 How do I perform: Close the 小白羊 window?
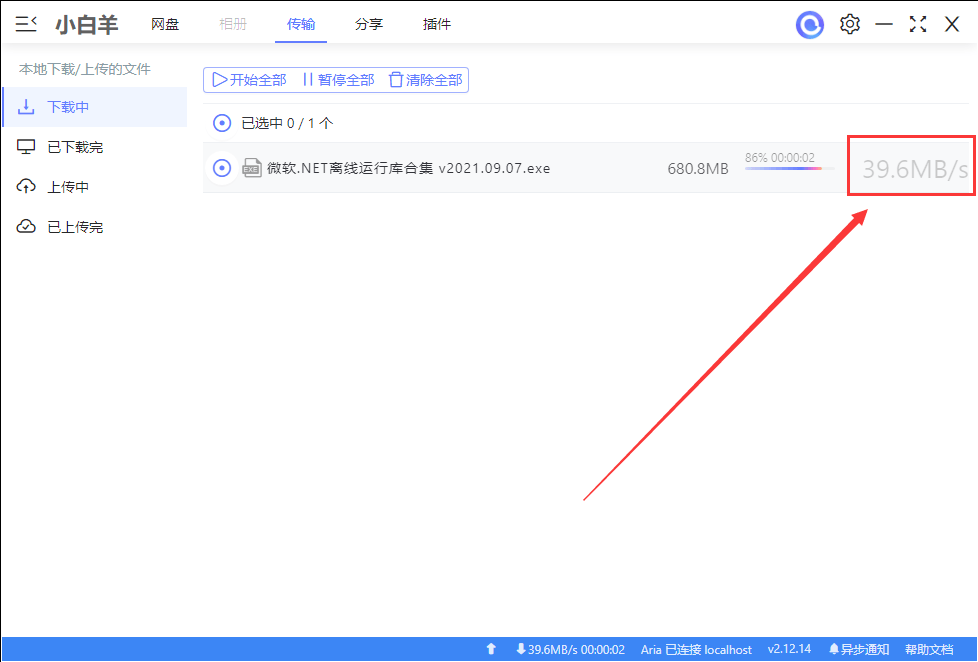pos(952,24)
